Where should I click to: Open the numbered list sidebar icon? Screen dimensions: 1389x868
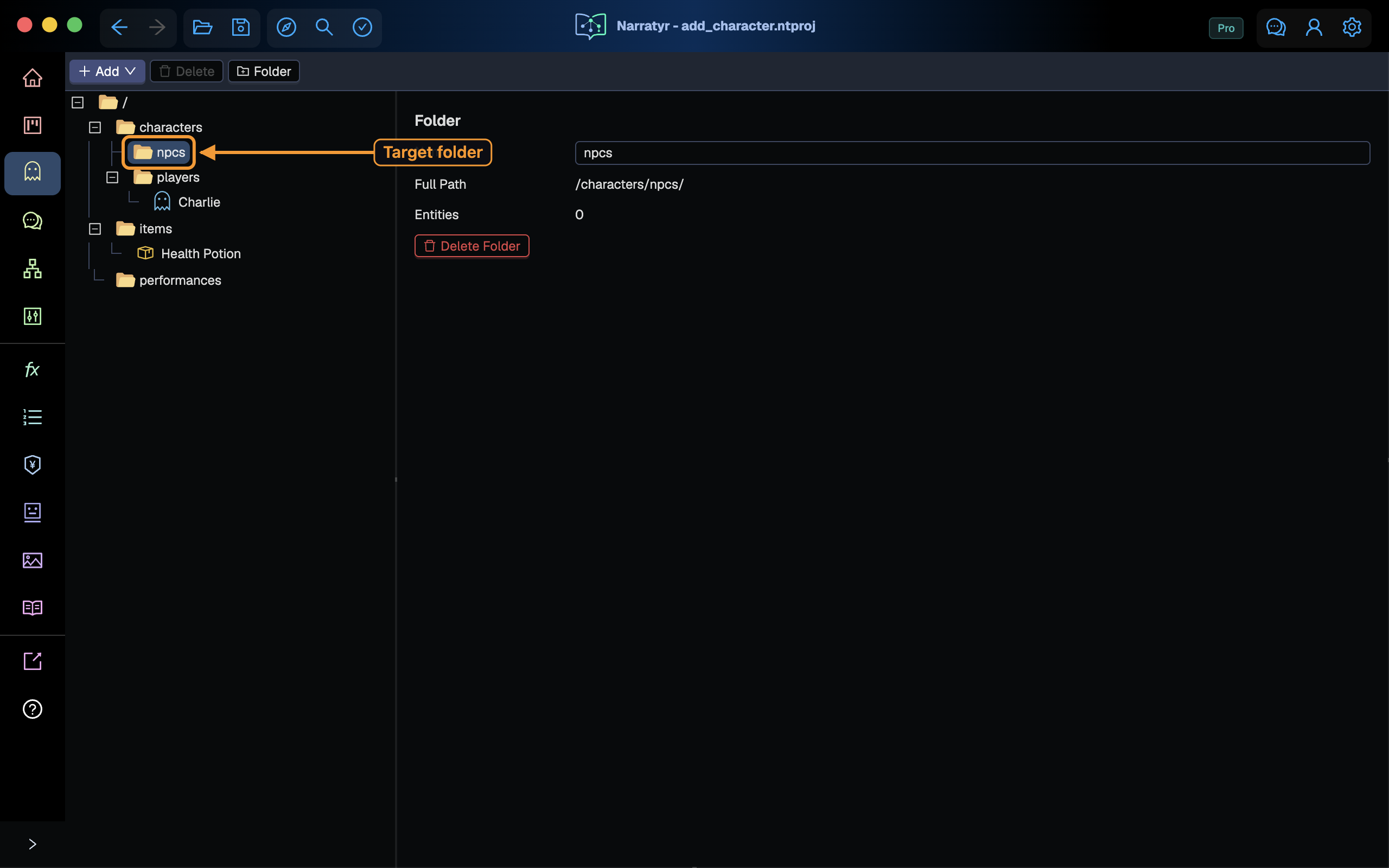[33, 417]
